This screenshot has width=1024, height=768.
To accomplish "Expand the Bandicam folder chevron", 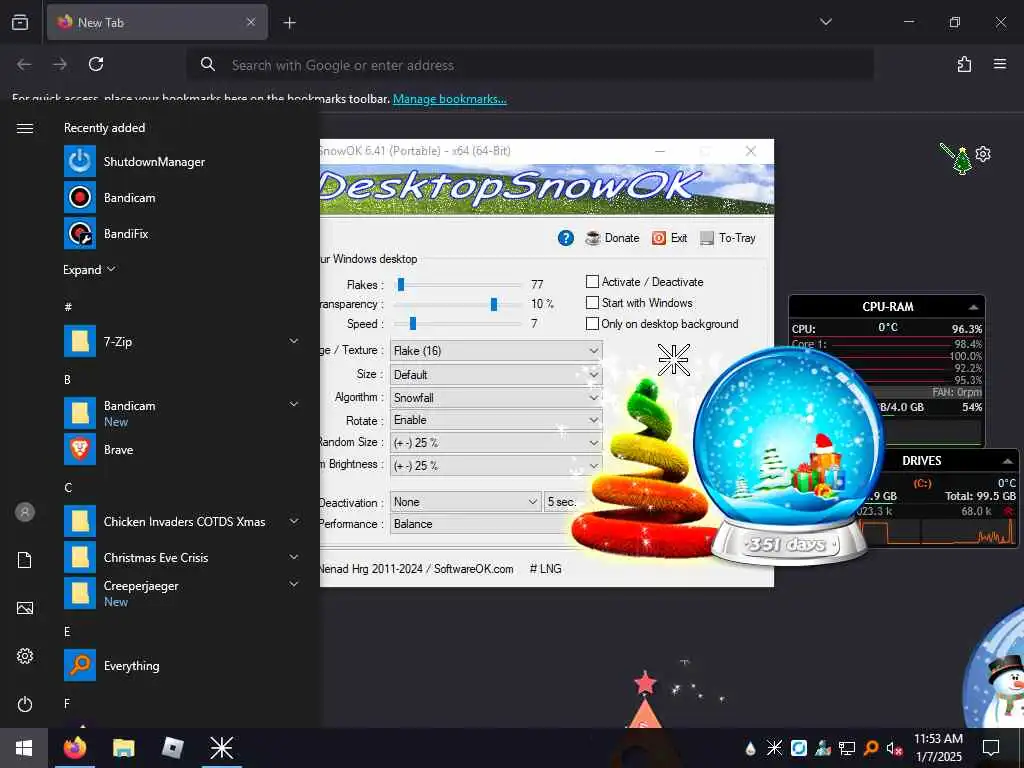I will click(294, 404).
